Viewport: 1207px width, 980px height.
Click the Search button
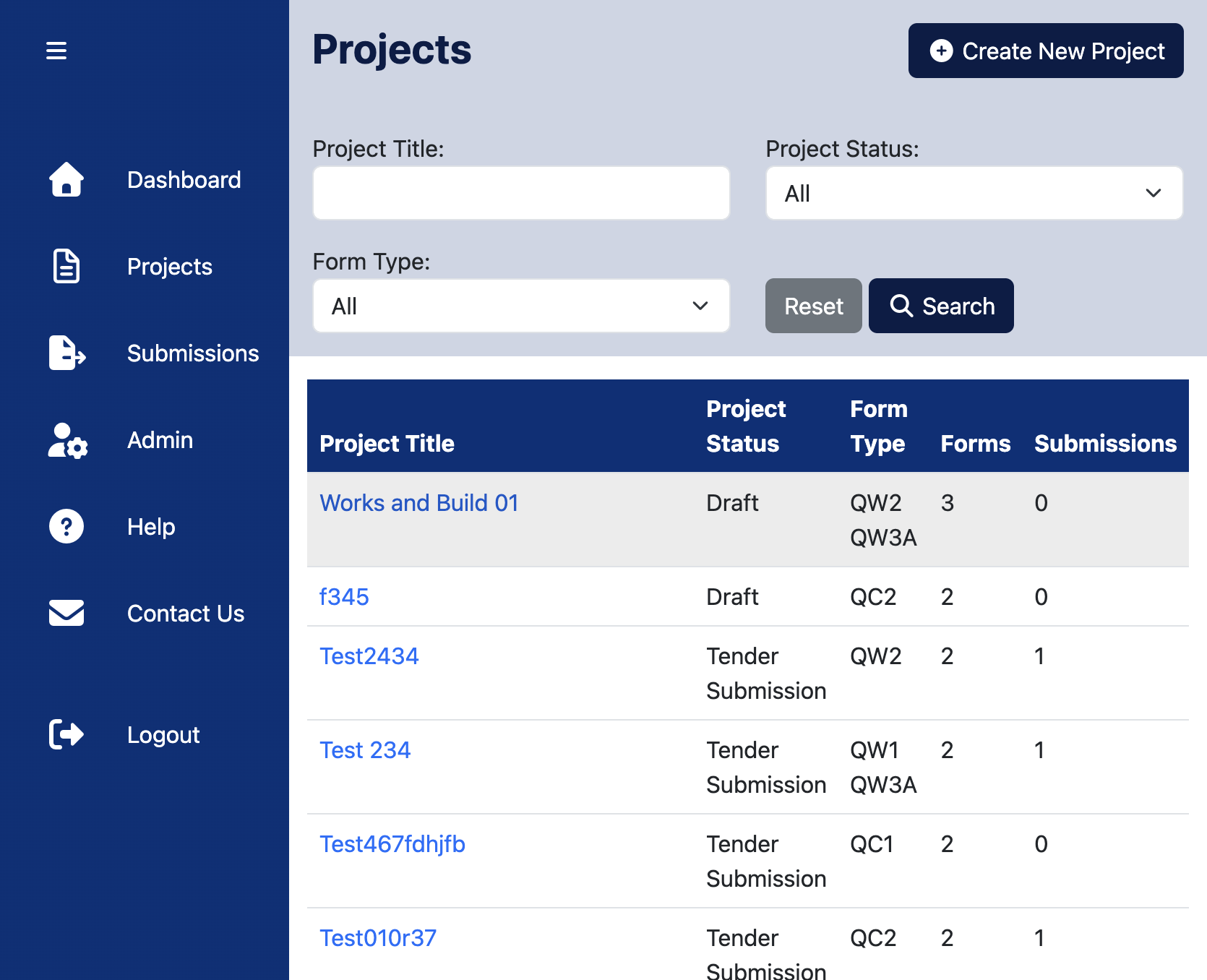coord(941,306)
